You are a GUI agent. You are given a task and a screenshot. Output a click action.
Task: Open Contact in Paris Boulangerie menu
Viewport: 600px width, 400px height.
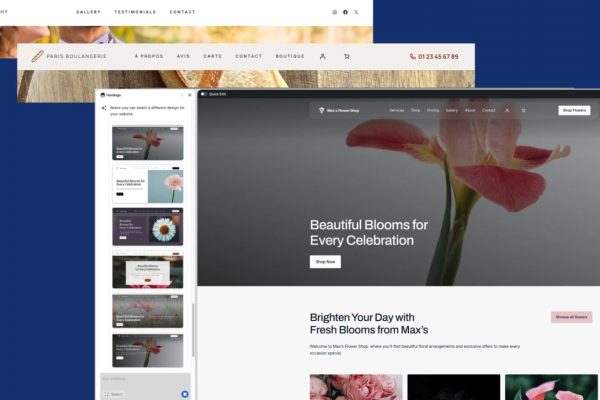click(x=249, y=56)
